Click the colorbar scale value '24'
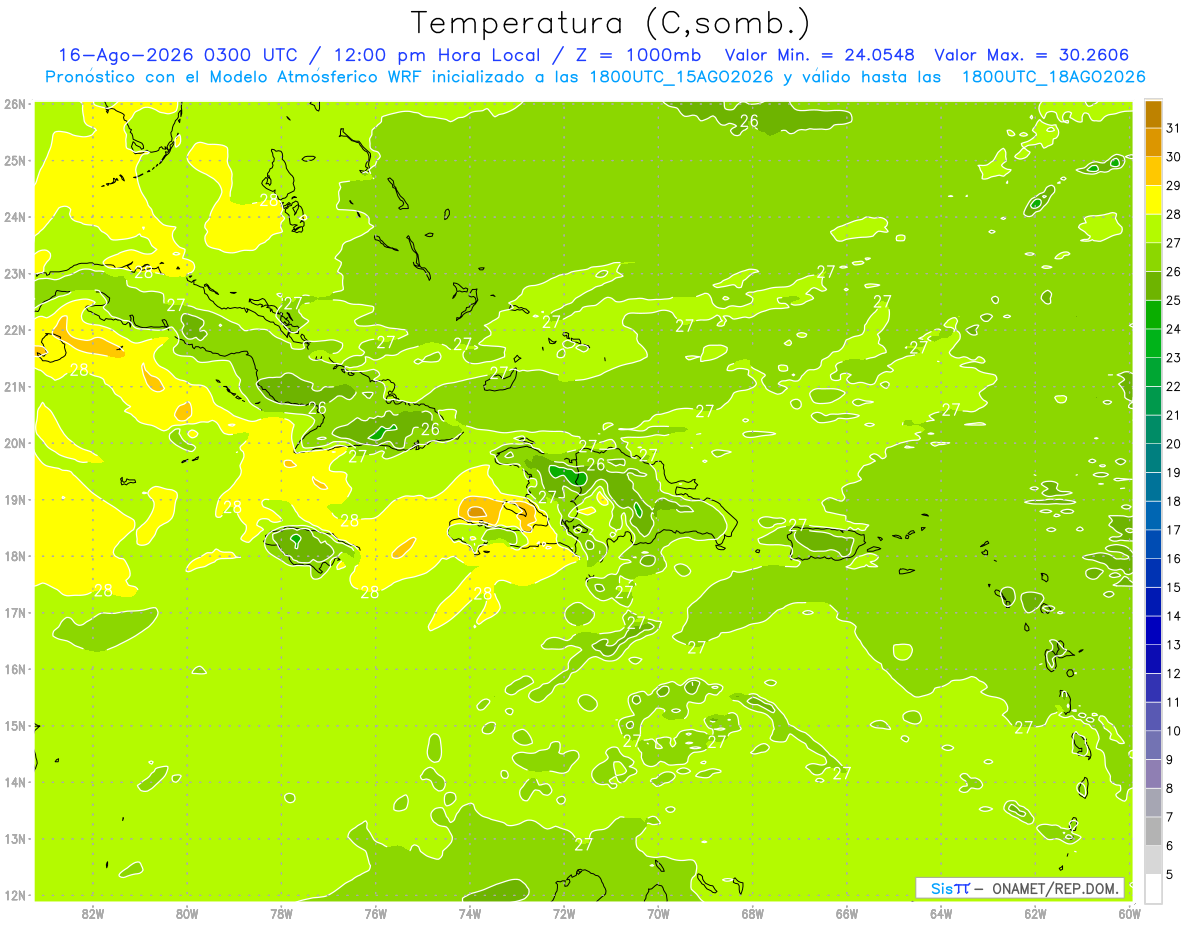Screen dimensions: 1200x927 click(1174, 329)
